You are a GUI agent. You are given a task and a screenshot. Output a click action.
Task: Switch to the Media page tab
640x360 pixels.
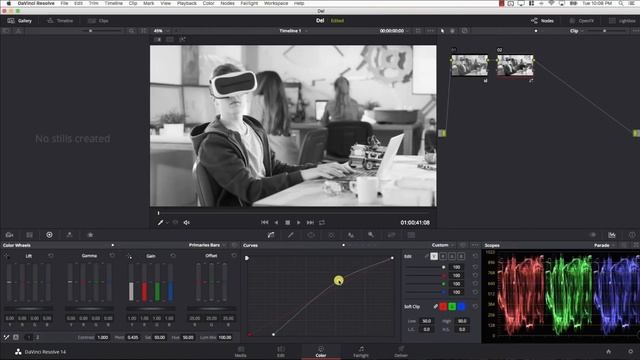(241, 352)
